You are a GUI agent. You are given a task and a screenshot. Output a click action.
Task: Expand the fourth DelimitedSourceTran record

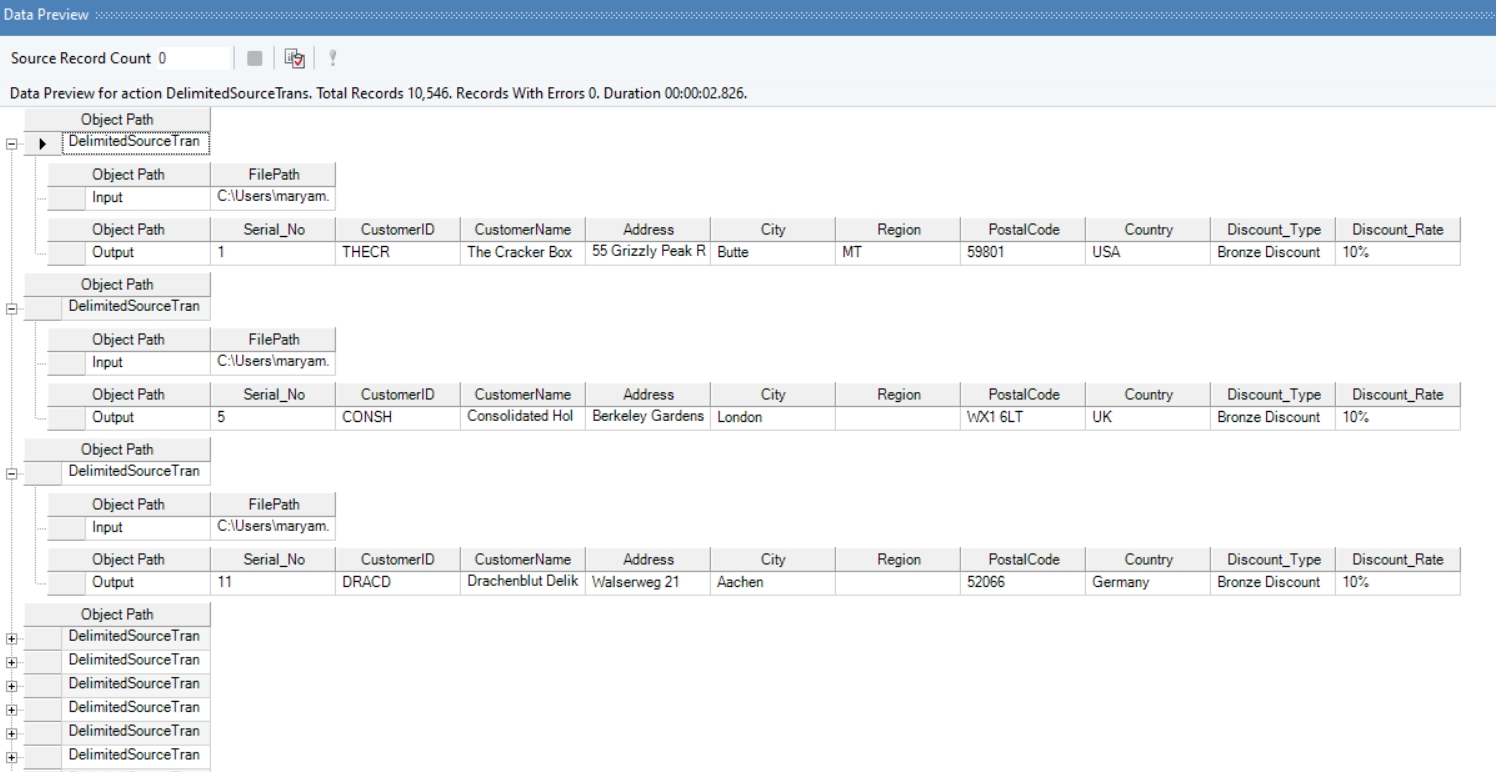[x=12, y=638]
